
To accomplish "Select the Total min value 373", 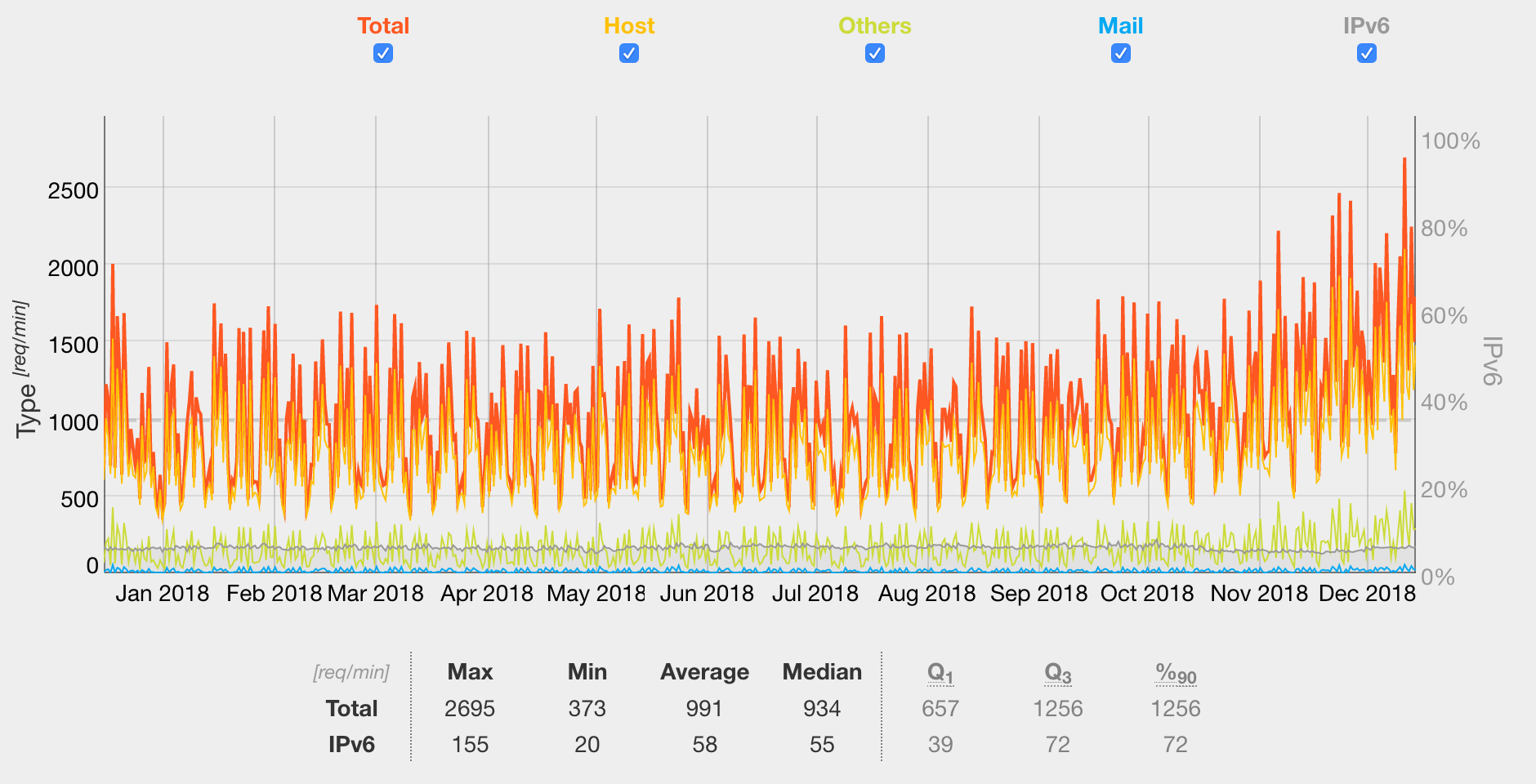I will [x=587, y=708].
